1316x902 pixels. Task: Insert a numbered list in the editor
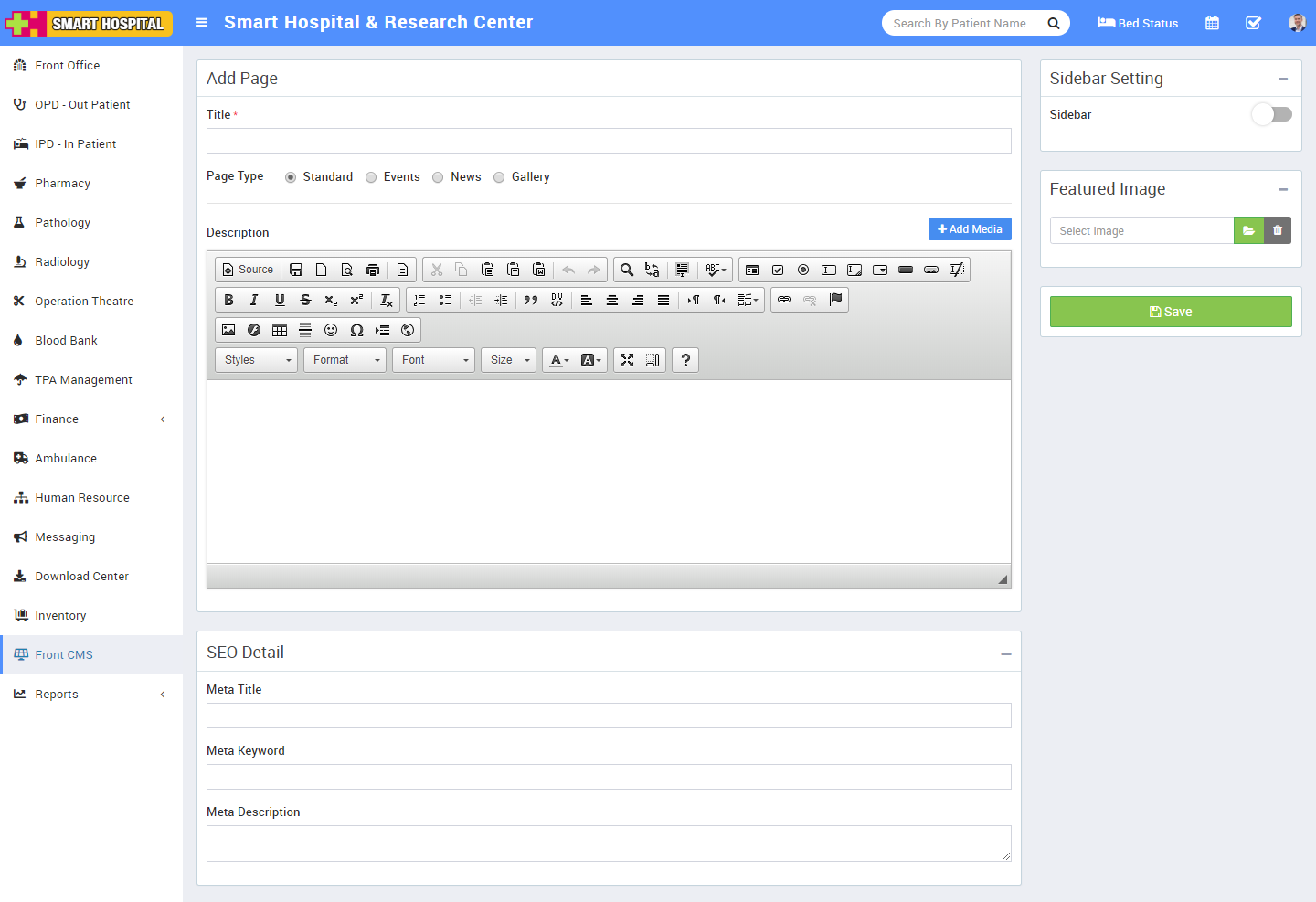pos(419,300)
